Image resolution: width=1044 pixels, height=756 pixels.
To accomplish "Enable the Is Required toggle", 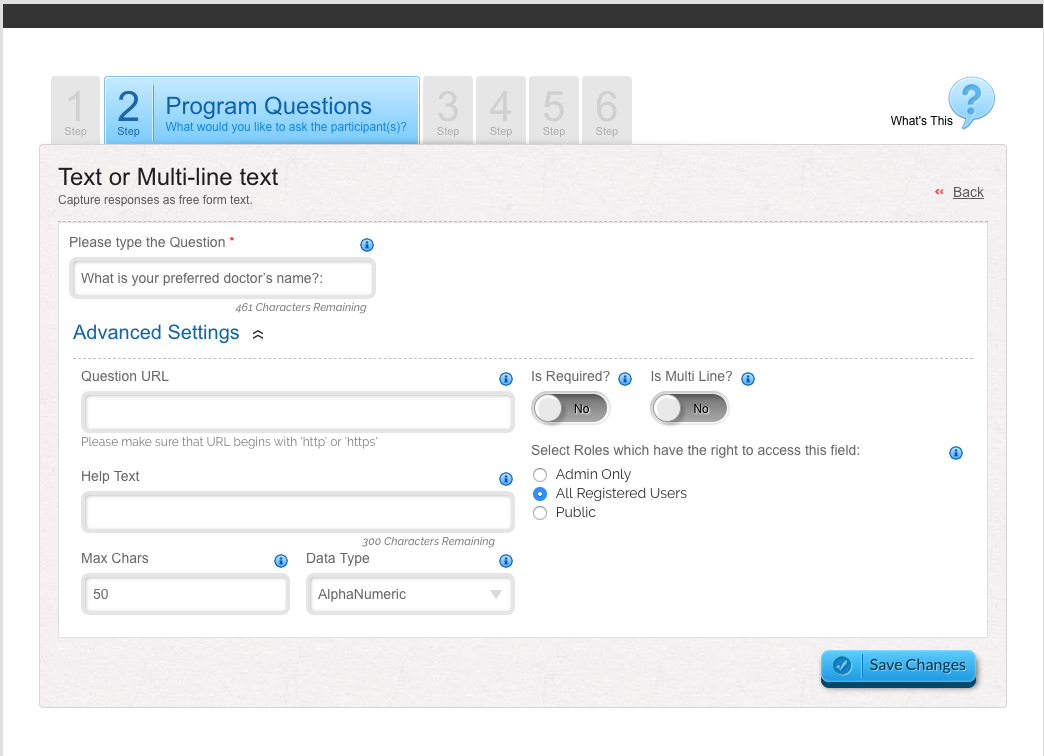I will pos(570,408).
